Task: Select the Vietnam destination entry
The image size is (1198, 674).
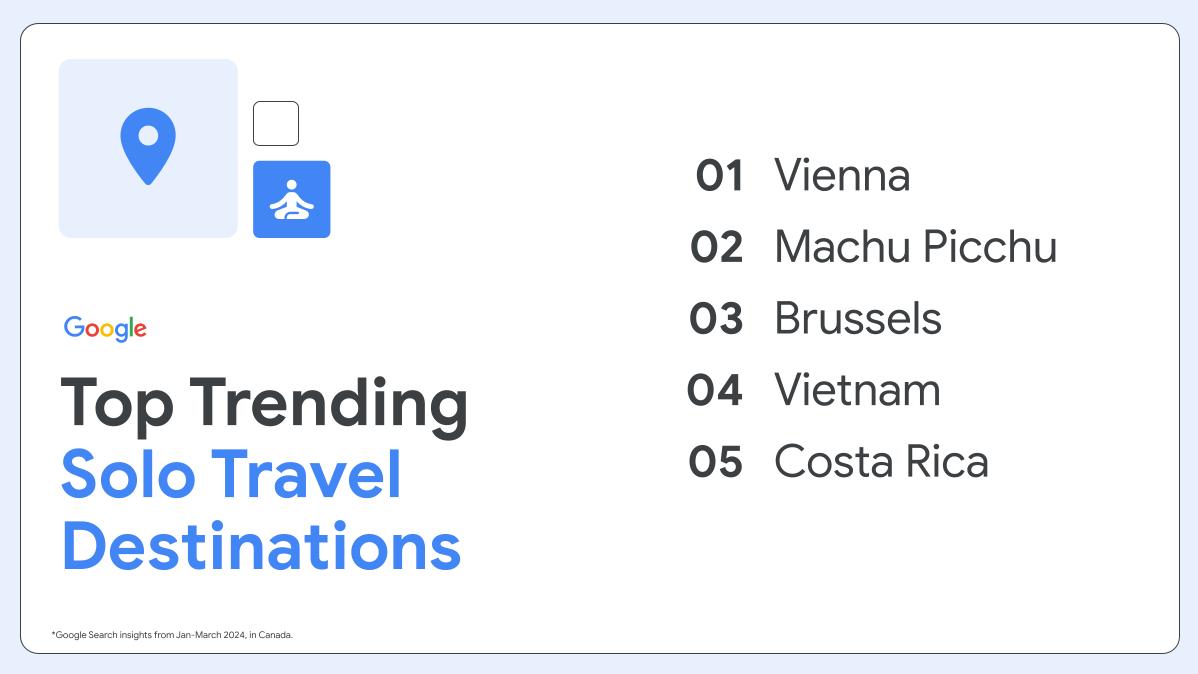Action: 857,390
